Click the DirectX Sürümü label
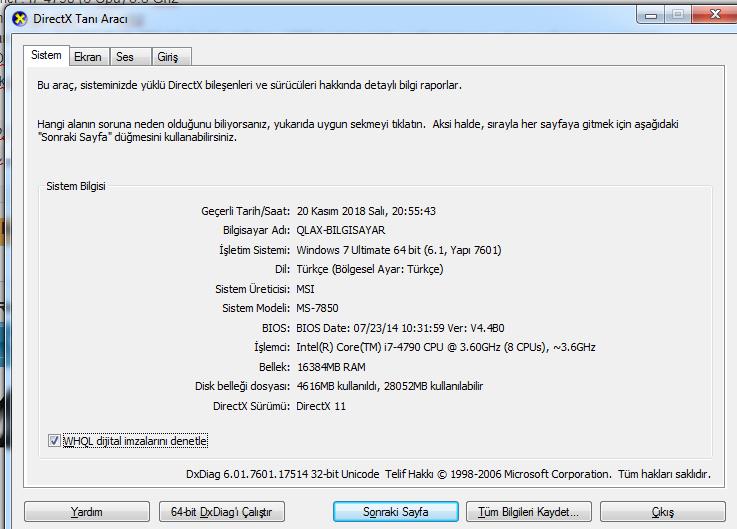Image resolution: width=737 pixels, height=529 pixels. 251,406
